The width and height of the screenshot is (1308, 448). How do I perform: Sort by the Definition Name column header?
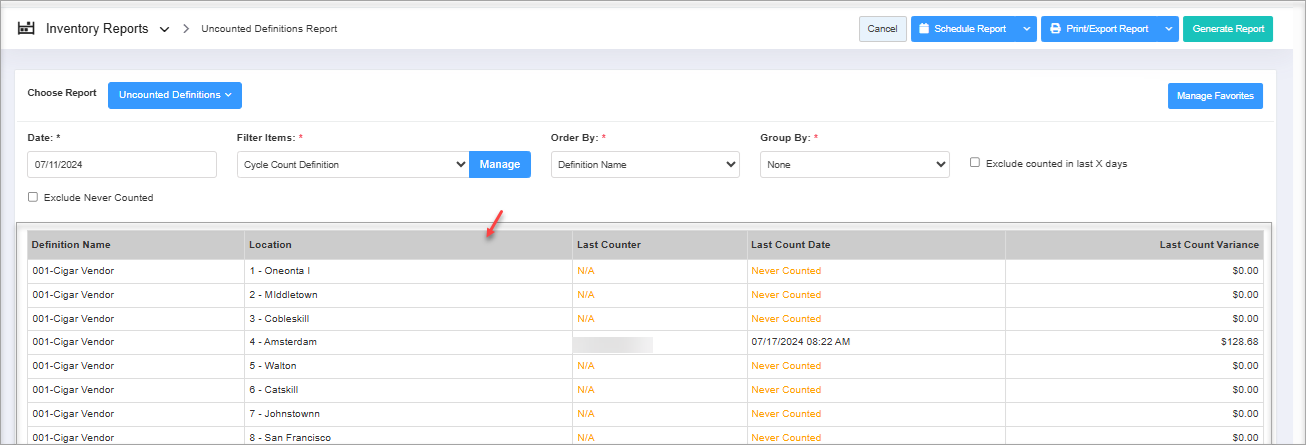pyautogui.click(x=71, y=245)
